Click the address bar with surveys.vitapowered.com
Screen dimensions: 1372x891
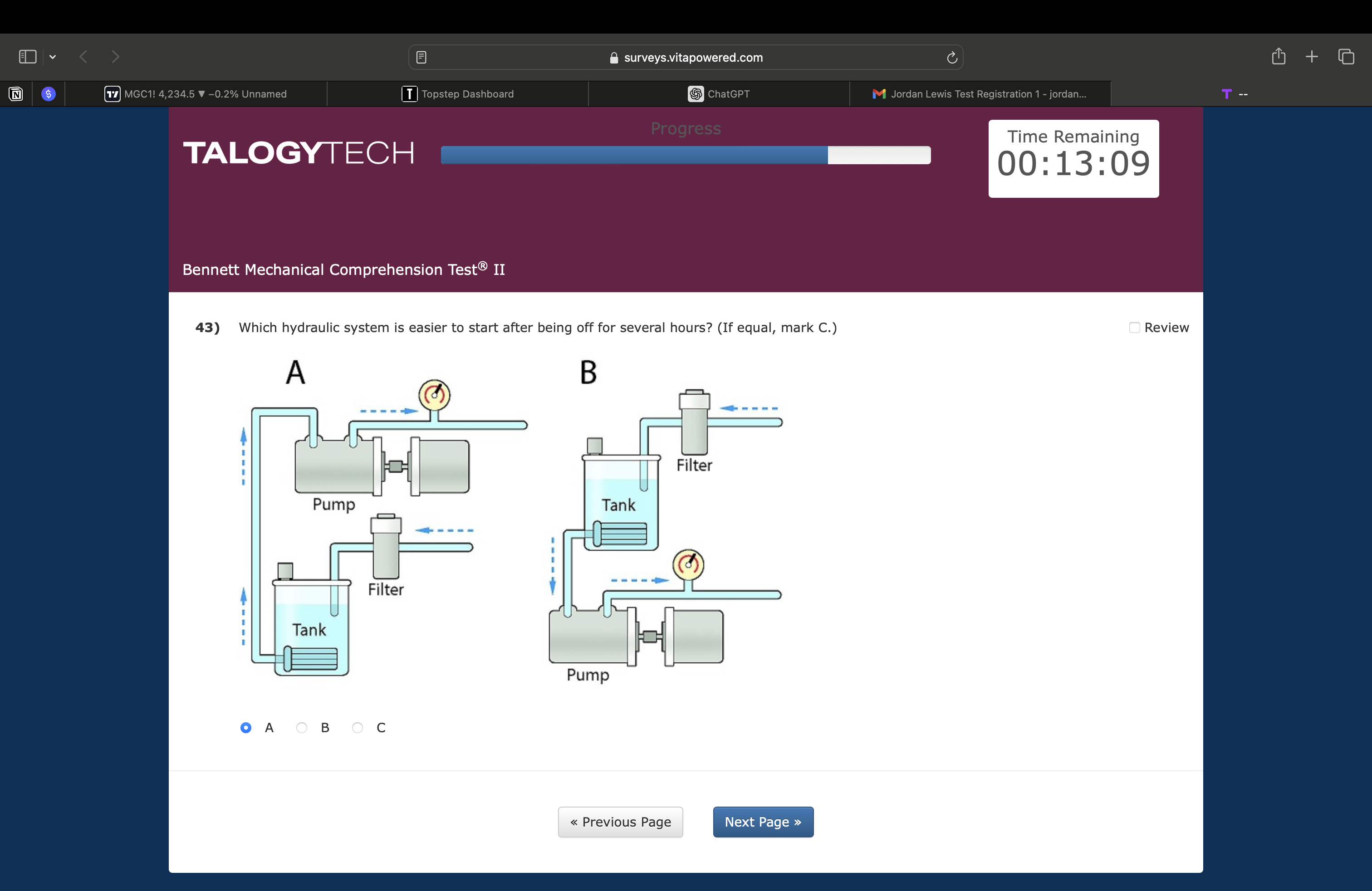[686, 57]
